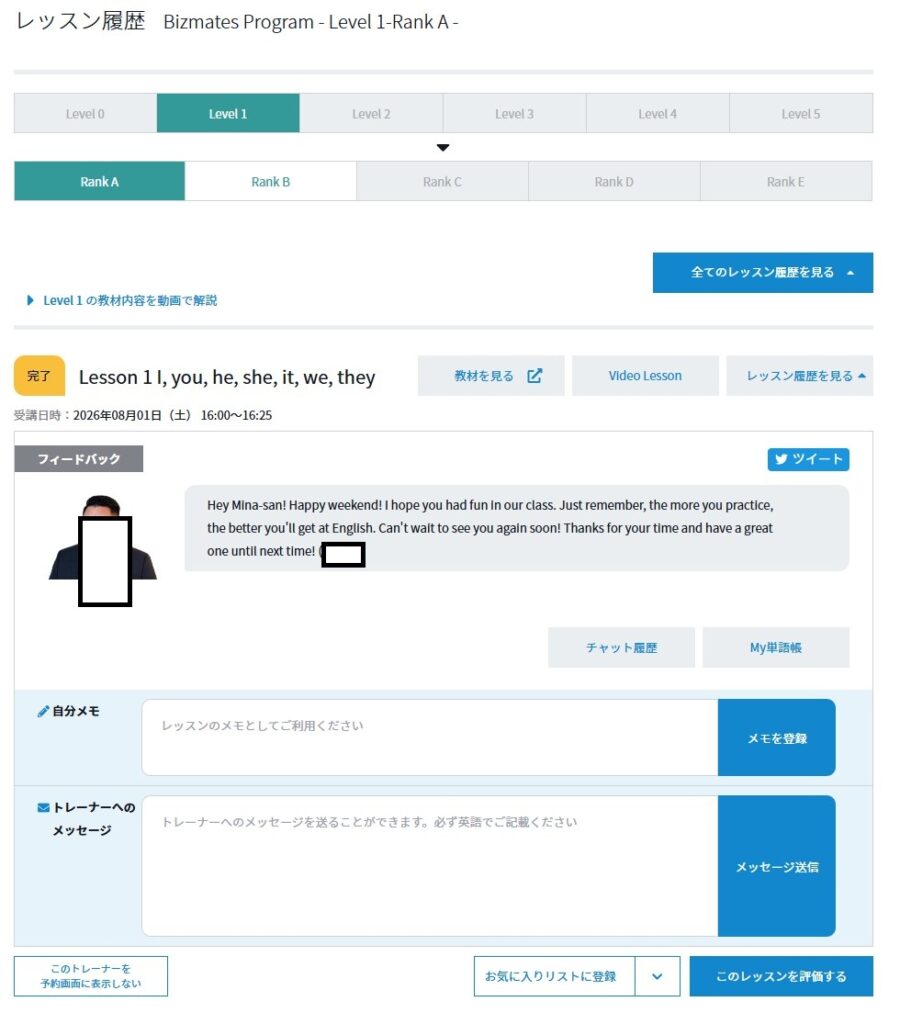
Task: Click the external-link icon on 教材を見る
Action: [534, 376]
